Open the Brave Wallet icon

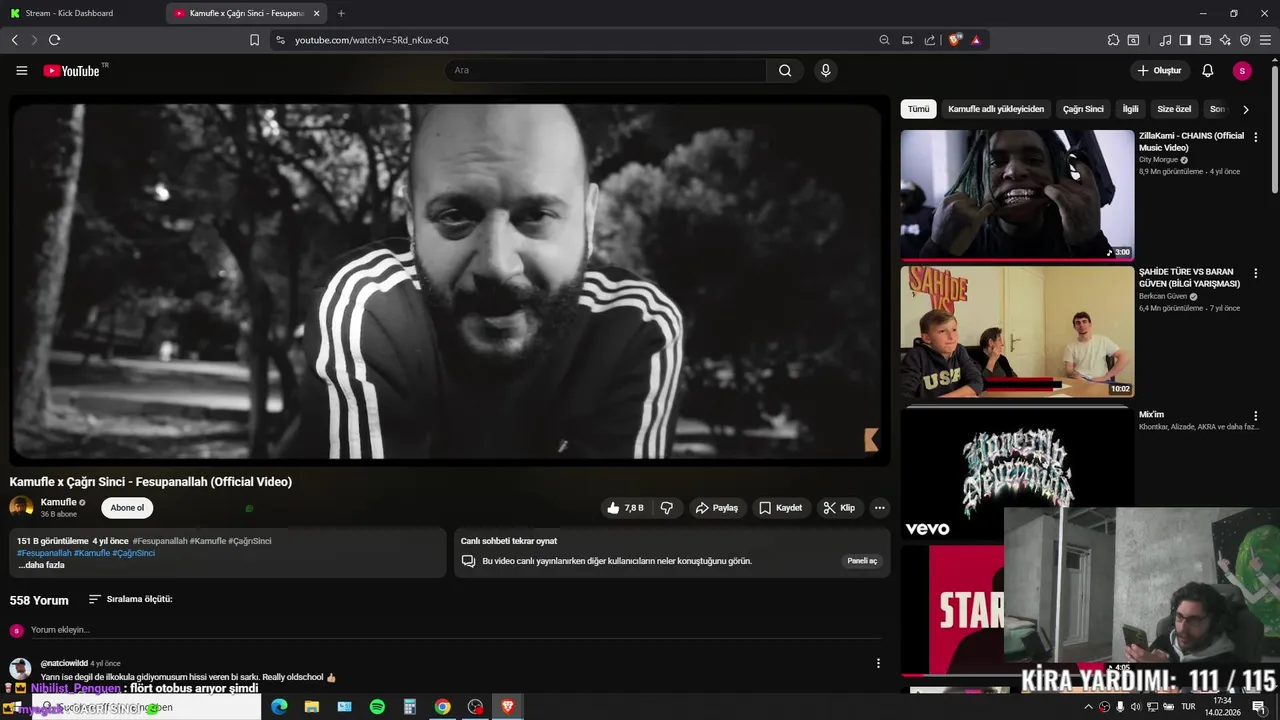tap(1205, 40)
